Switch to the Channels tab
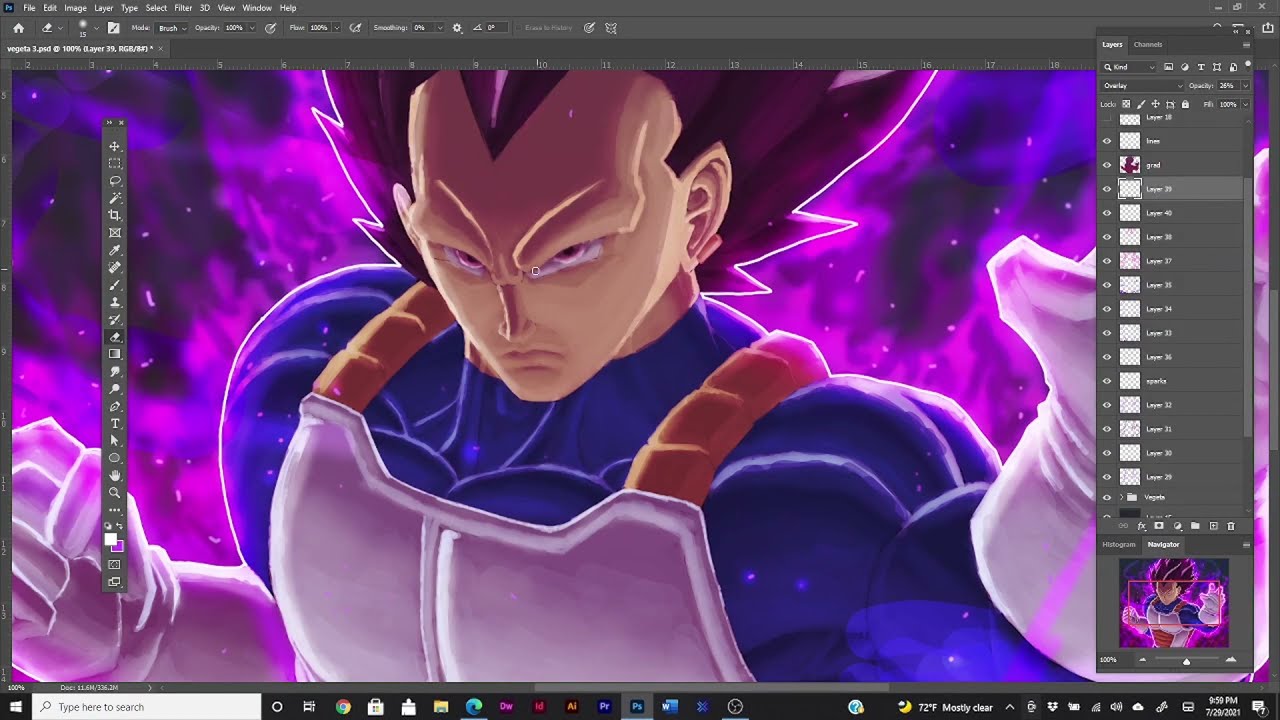Viewport: 1280px width, 720px height. pyautogui.click(x=1148, y=45)
